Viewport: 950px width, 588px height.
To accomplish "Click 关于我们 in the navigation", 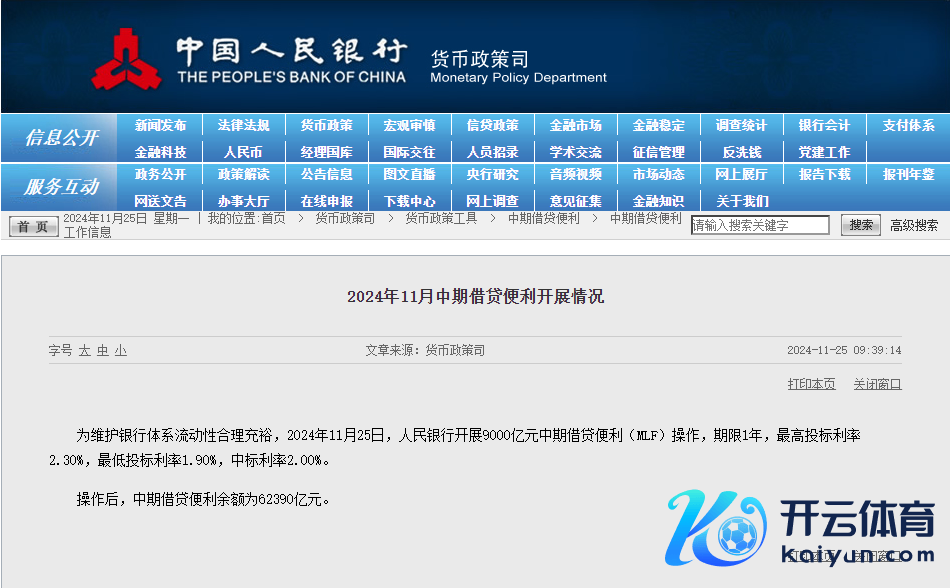I will coord(741,201).
